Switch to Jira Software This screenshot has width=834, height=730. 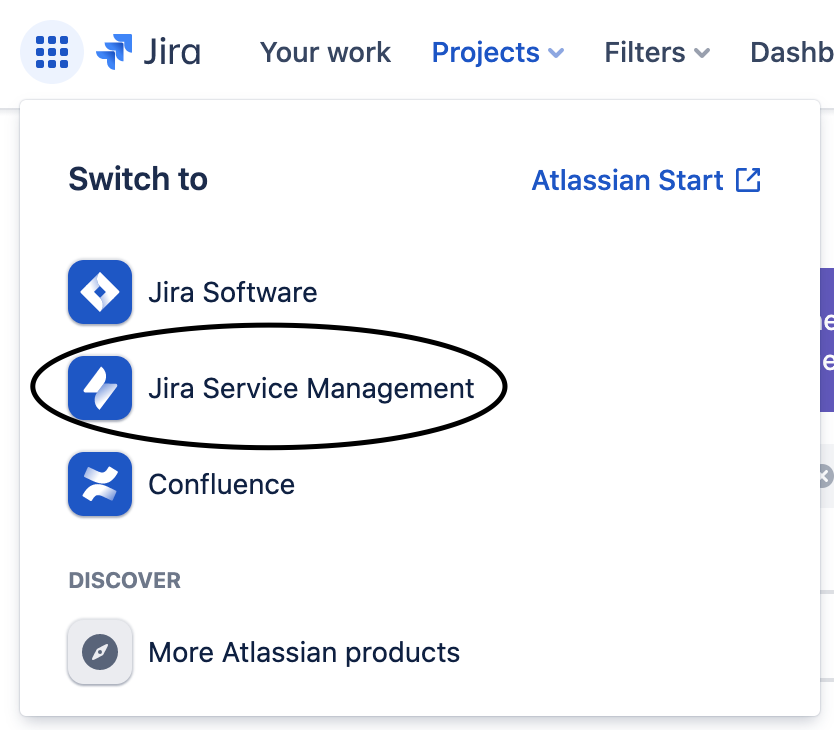coord(233,292)
